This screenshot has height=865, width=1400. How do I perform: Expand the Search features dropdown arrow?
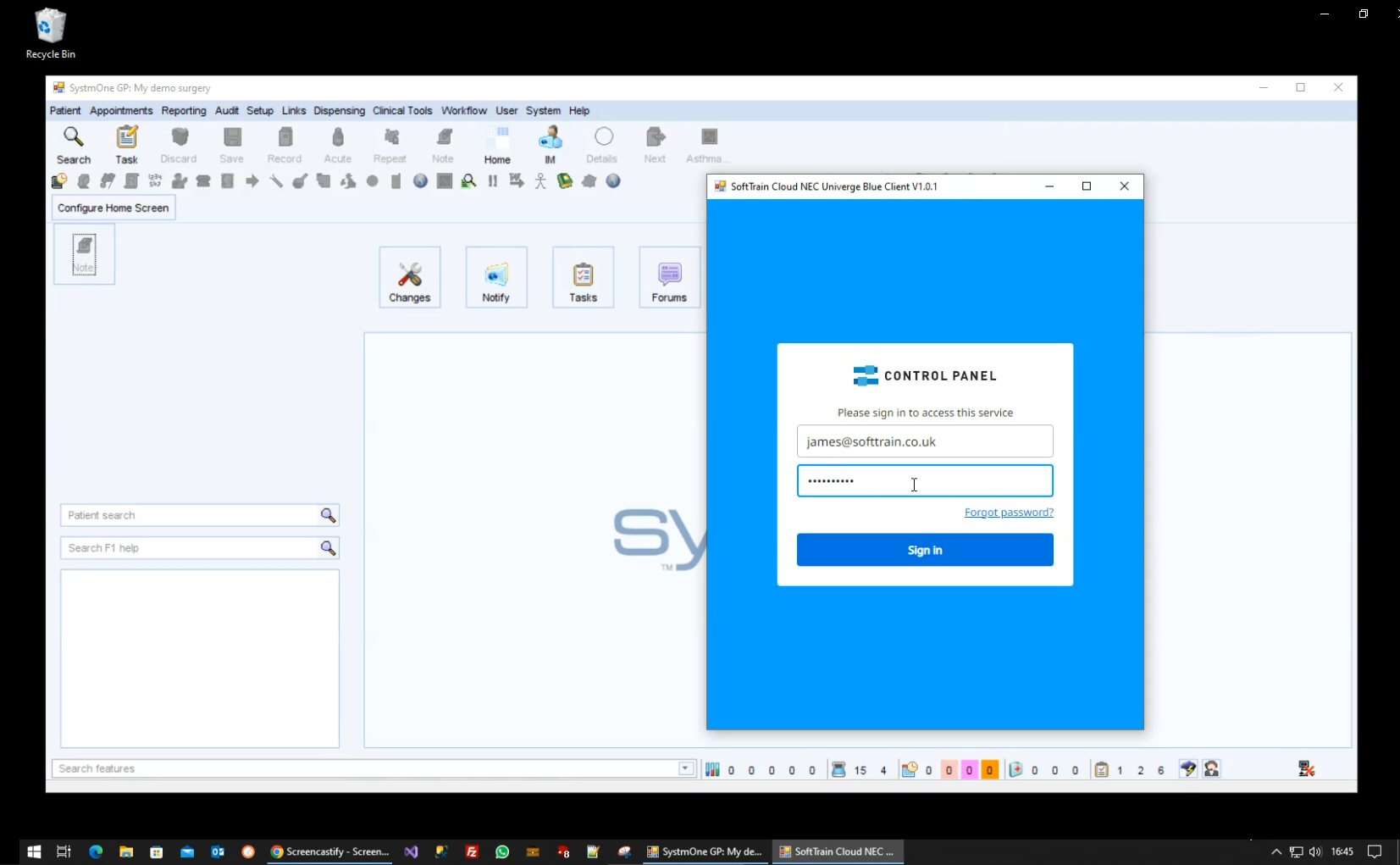pos(685,768)
